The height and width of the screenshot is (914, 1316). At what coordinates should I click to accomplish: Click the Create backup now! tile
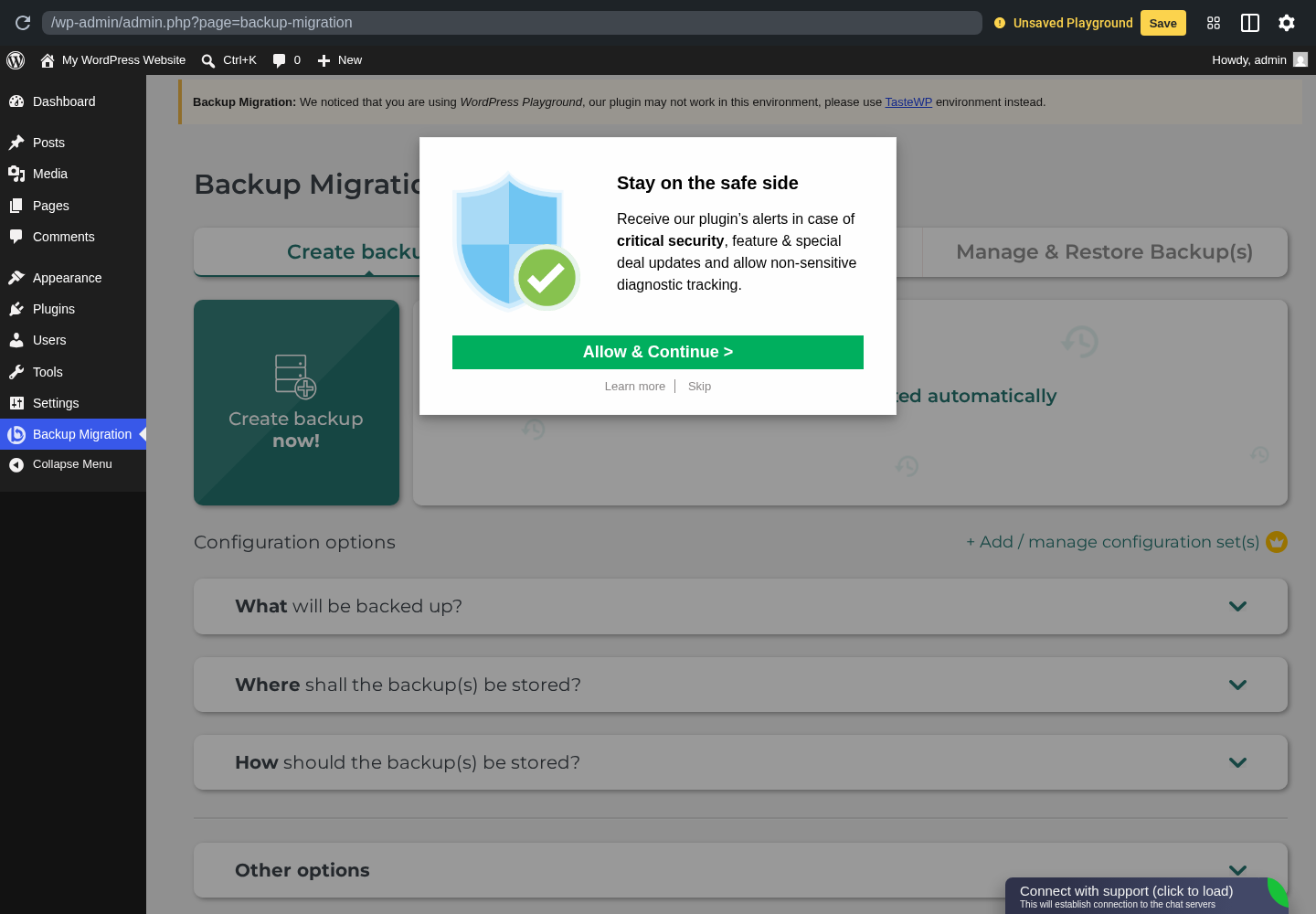(296, 402)
